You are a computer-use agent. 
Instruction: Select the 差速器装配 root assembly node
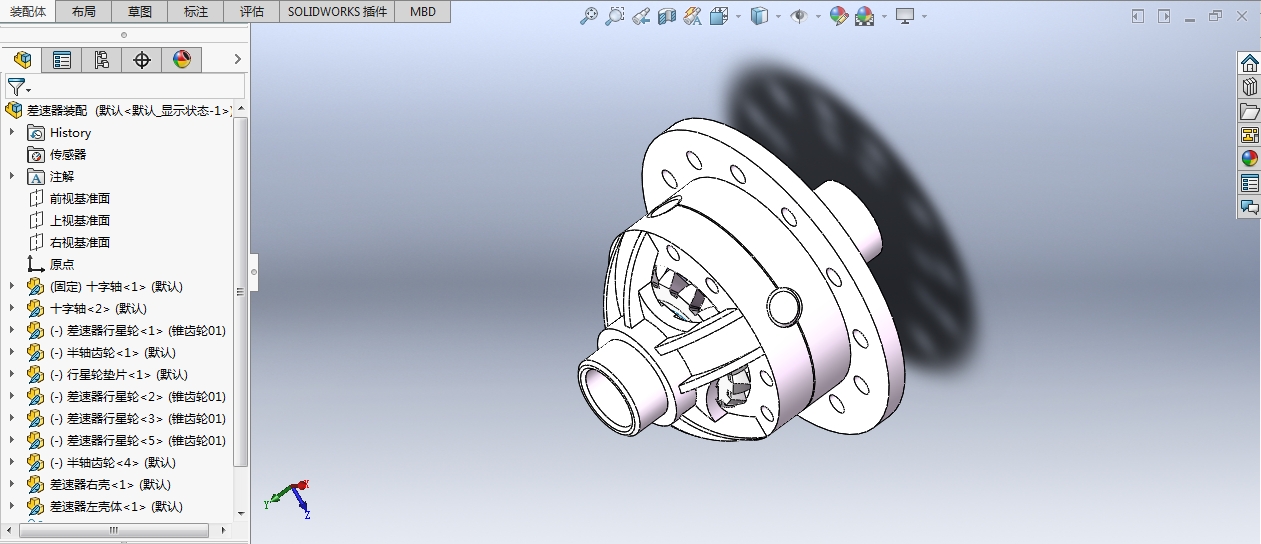pyautogui.click(x=120, y=110)
